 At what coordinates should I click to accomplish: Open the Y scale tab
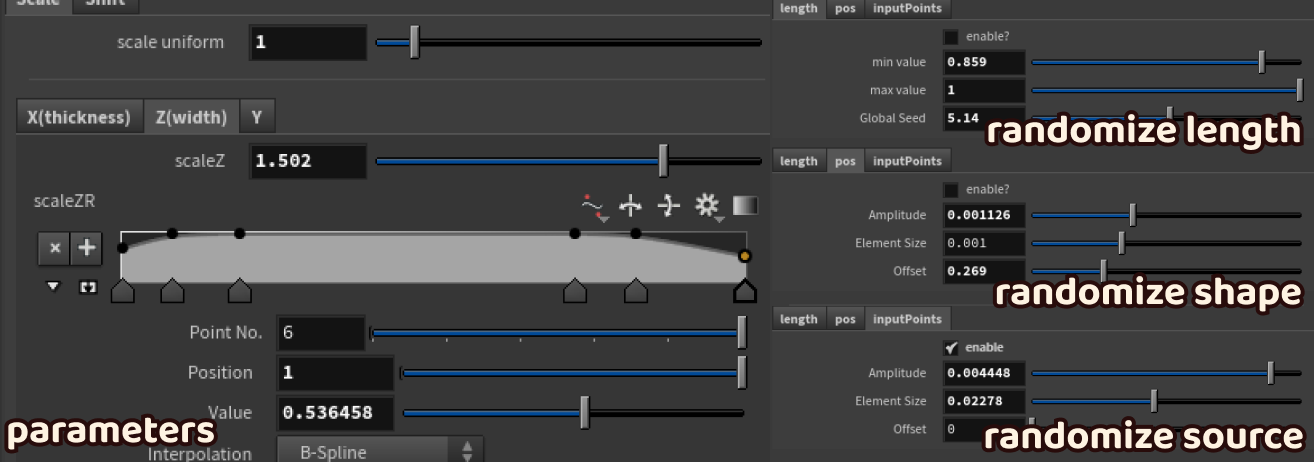point(257,117)
